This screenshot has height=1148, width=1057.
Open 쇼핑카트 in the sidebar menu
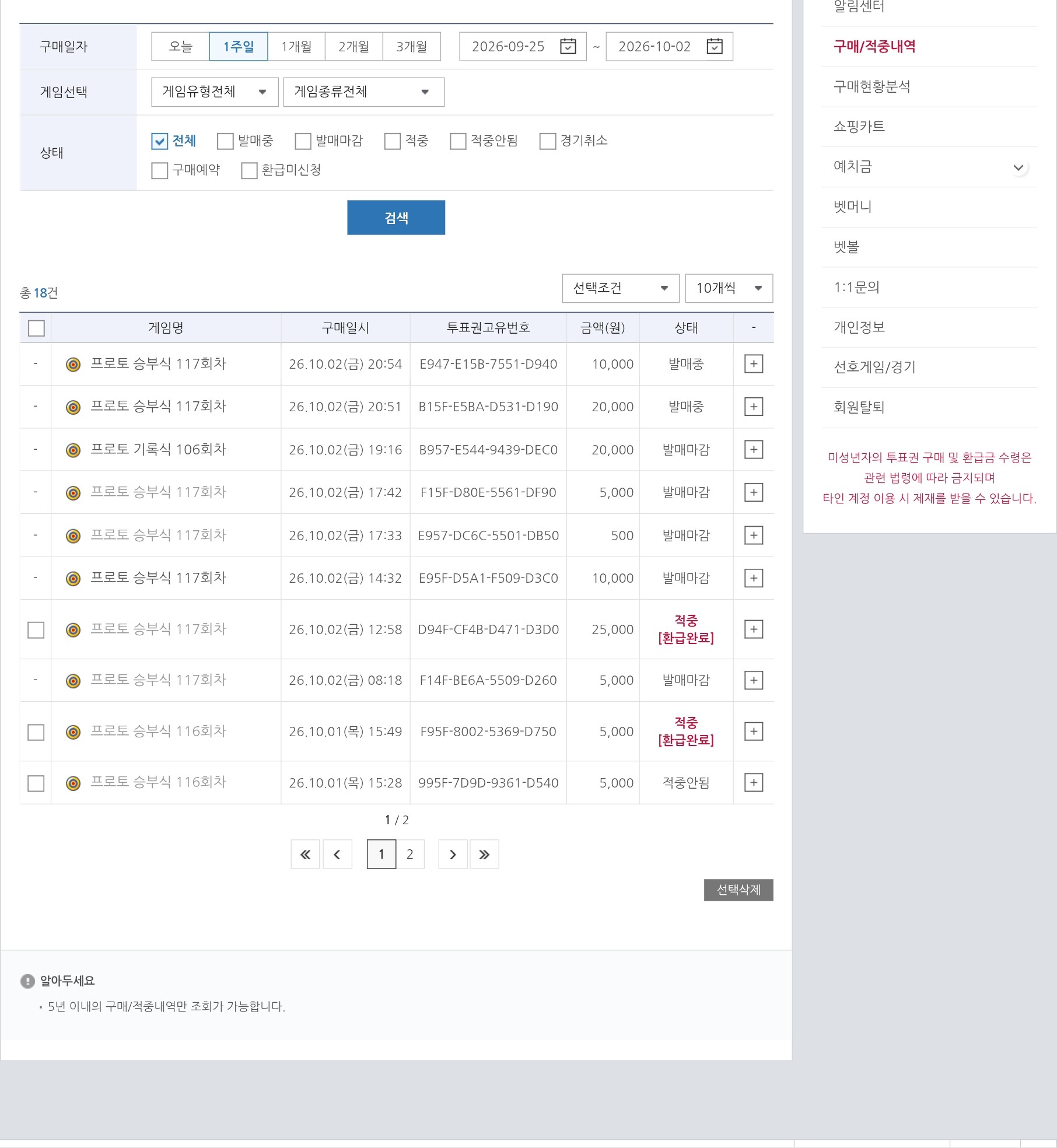pyautogui.click(x=859, y=127)
